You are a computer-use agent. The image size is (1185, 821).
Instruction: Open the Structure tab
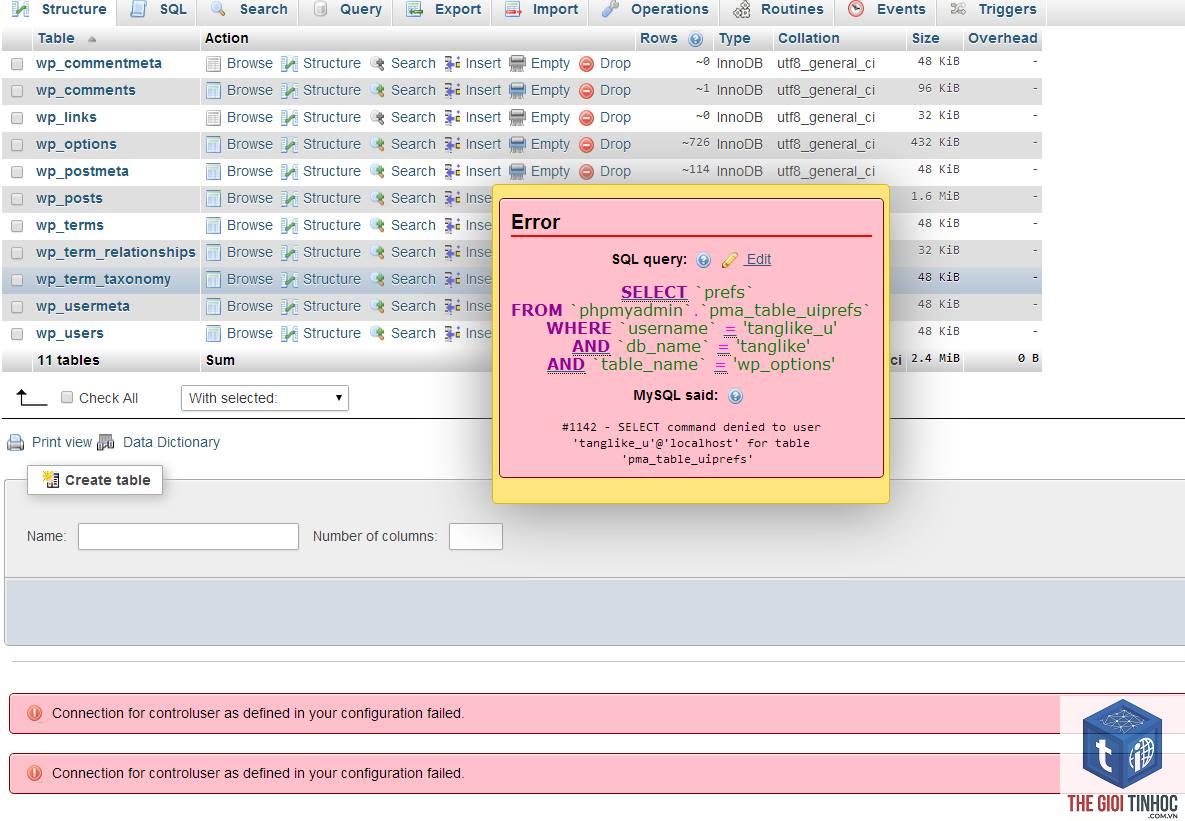coord(59,10)
